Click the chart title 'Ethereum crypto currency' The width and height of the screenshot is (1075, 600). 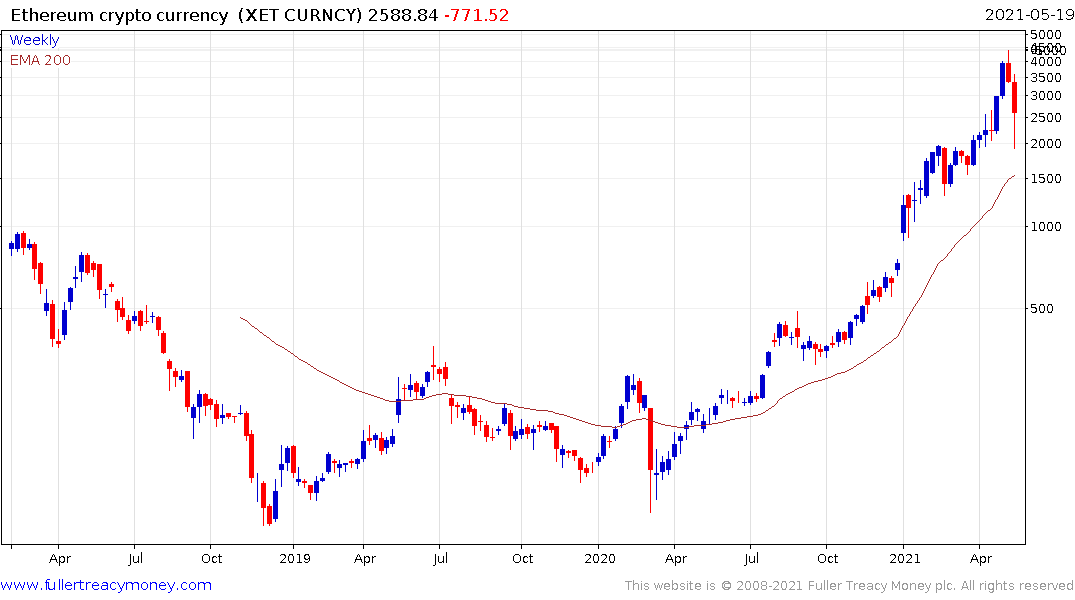click(x=120, y=15)
